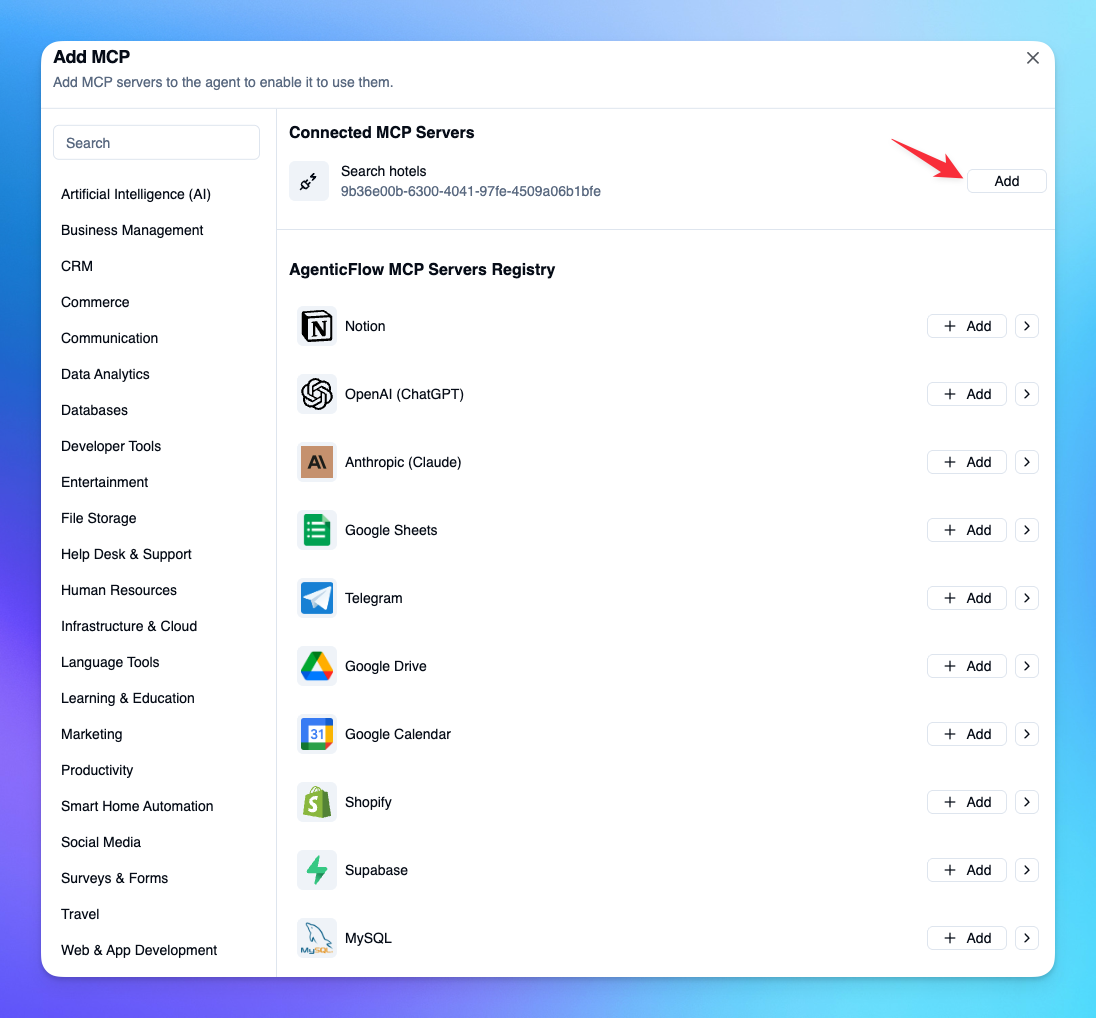
Task: Click the Search hotels plug icon
Action: pyautogui.click(x=309, y=181)
